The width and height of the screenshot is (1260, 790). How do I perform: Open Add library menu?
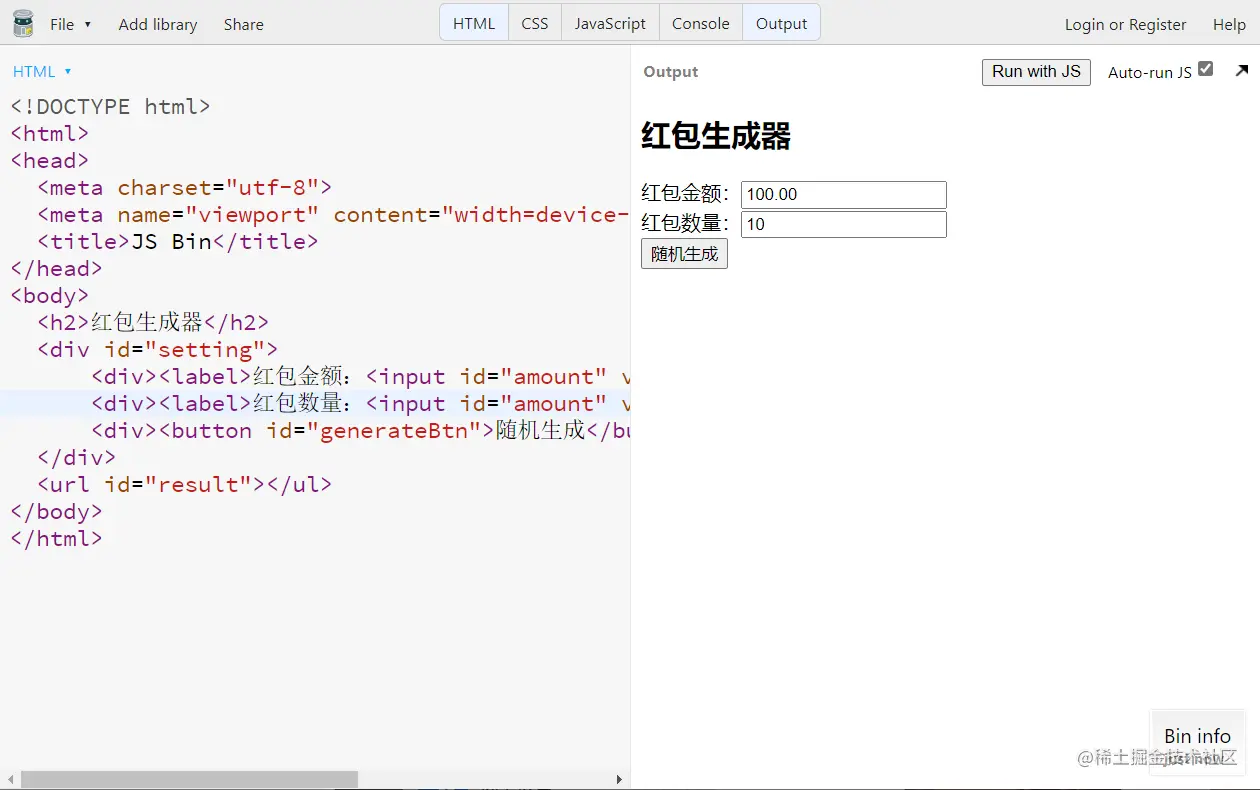point(158,24)
